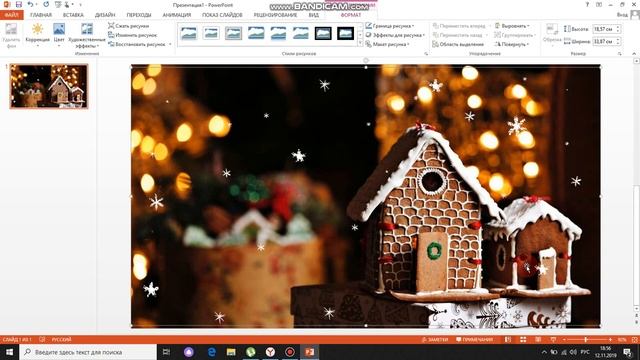Viewport: 640px width, 360px height.
Task: Fit slide to window icon
Action: pyautogui.click(x=635, y=340)
